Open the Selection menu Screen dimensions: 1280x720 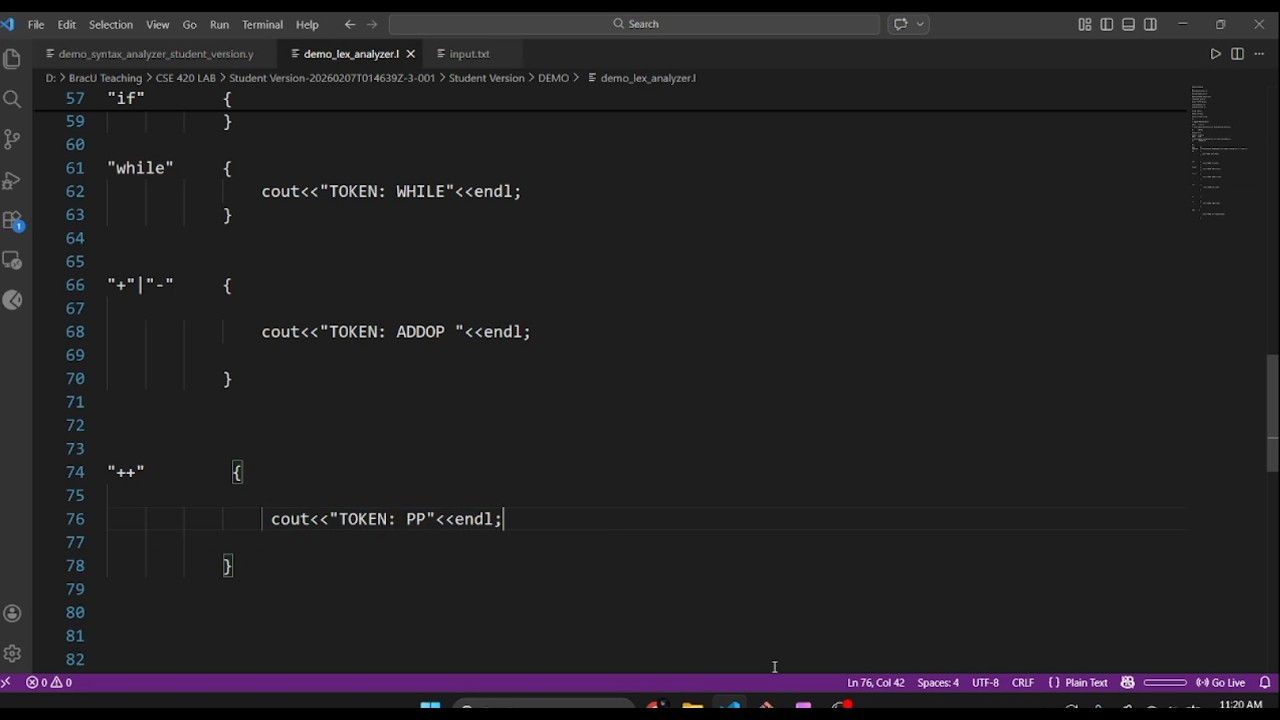(111, 24)
